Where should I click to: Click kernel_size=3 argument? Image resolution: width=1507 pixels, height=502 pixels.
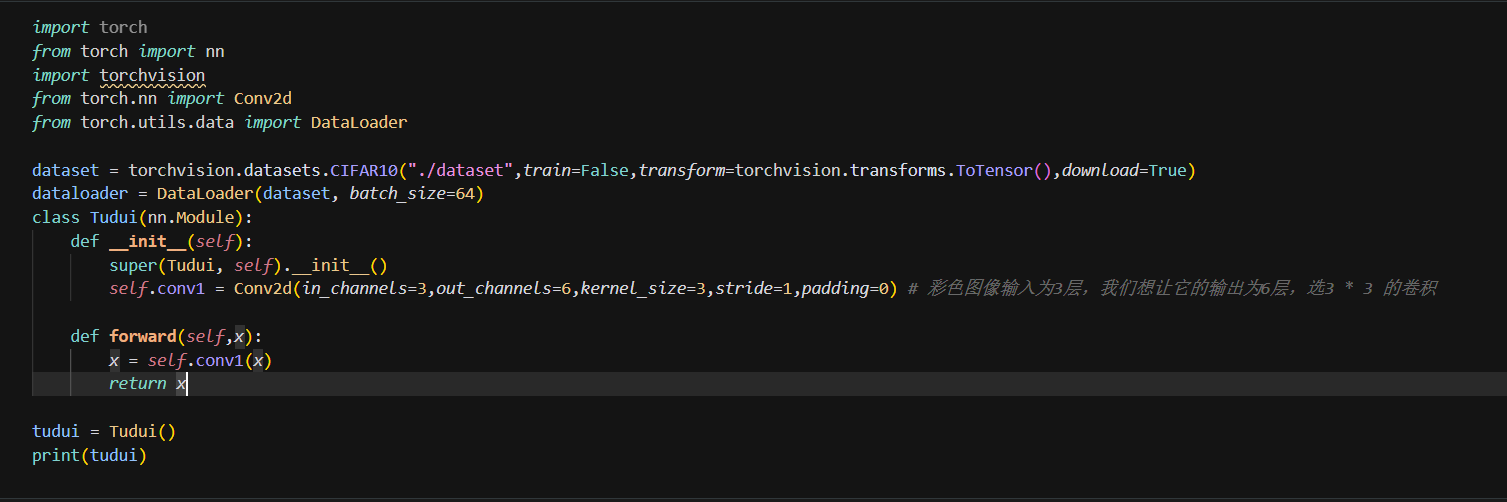point(644,291)
